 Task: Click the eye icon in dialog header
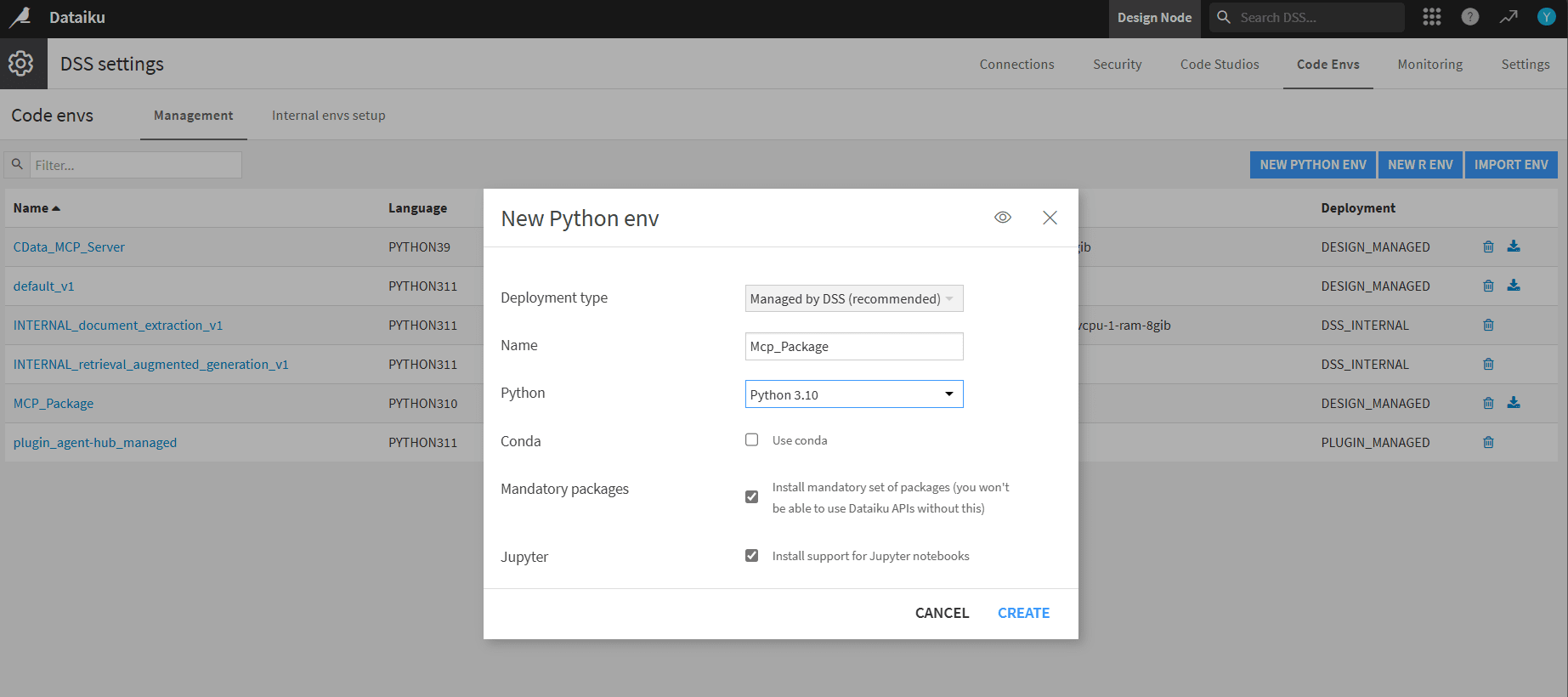click(1003, 218)
